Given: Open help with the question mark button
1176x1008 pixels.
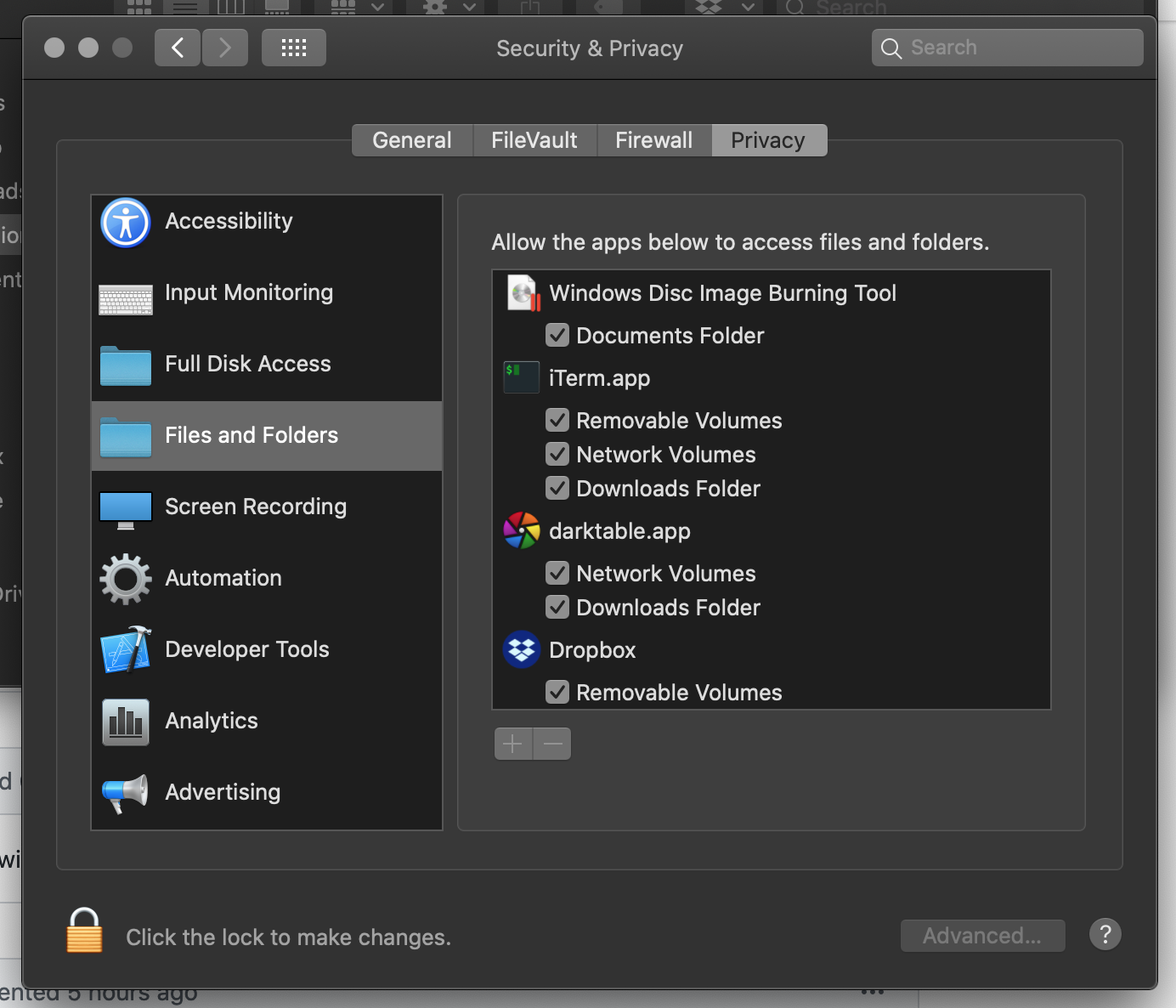Looking at the screenshot, I should pyautogui.click(x=1105, y=935).
